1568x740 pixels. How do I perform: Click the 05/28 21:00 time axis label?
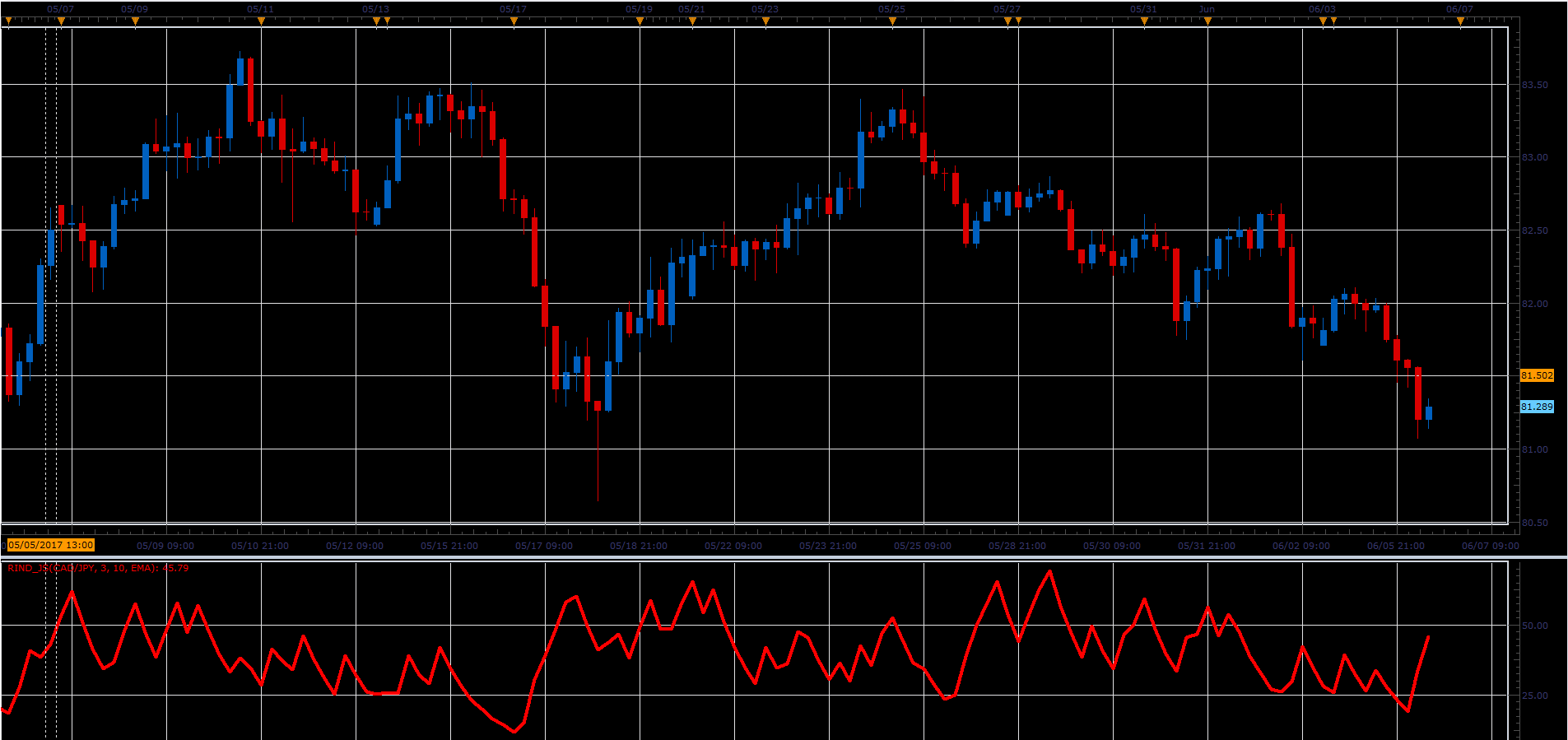click(x=1017, y=546)
